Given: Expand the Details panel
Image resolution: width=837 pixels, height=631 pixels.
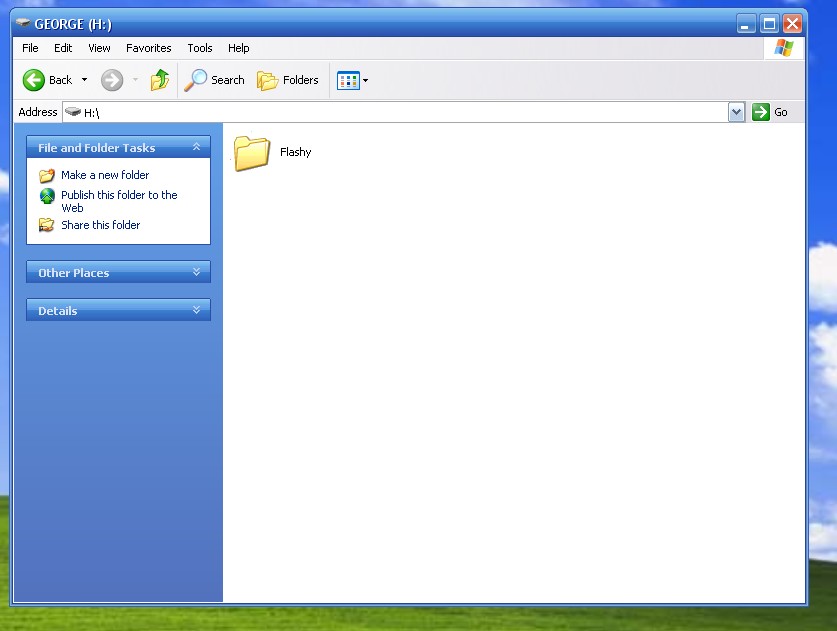Looking at the screenshot, I should [196, 310].
